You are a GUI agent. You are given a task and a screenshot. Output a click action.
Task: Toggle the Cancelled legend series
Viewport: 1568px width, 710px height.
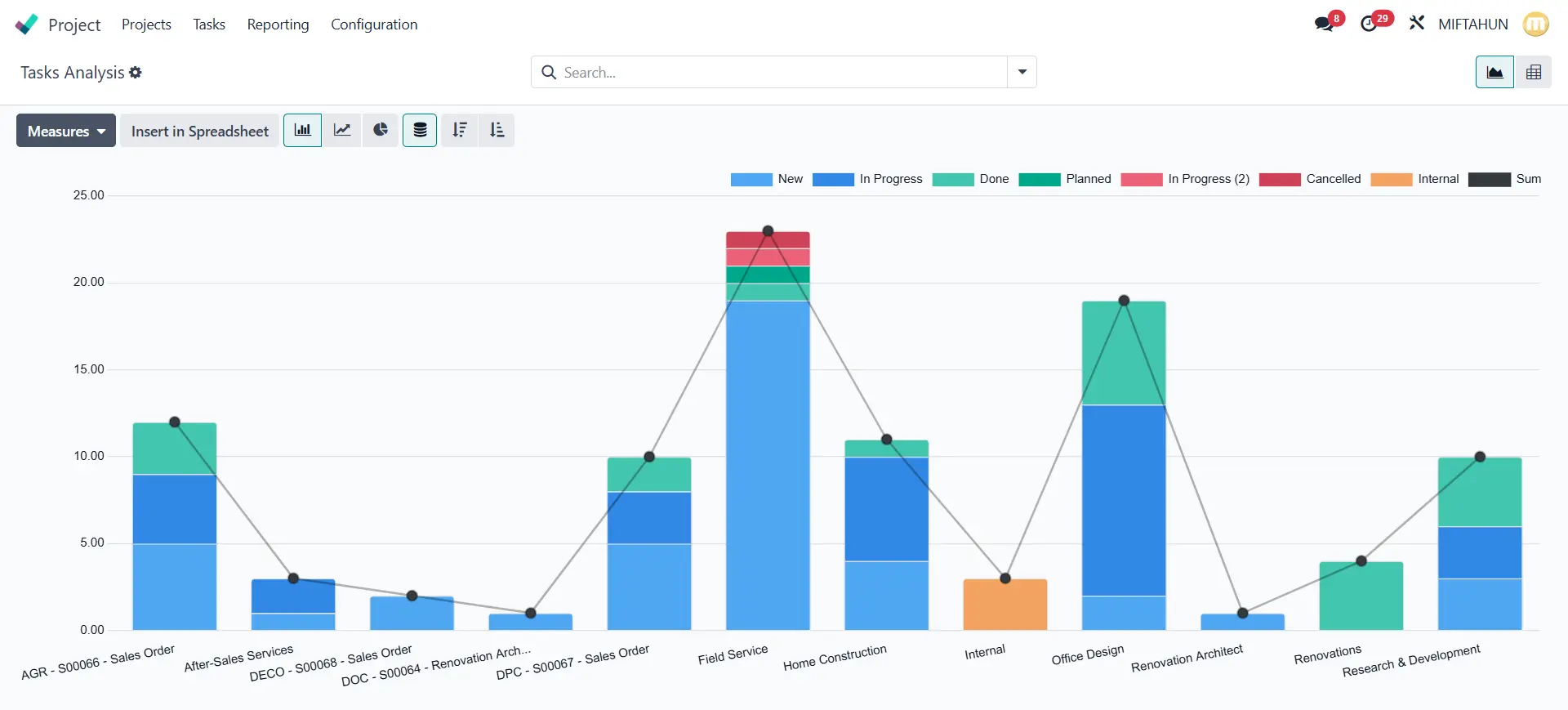[1310, 179]
